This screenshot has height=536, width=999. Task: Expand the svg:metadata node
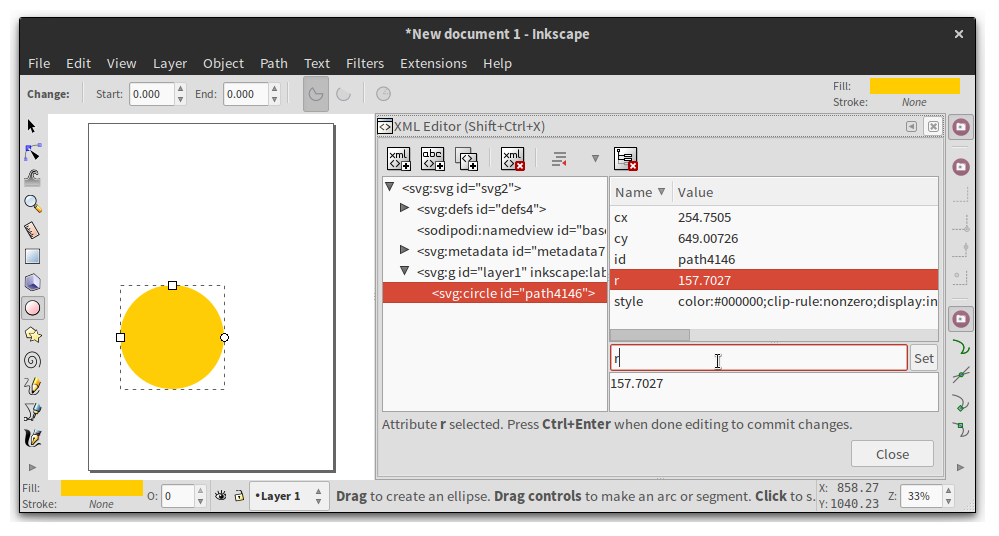pos(404,250)
